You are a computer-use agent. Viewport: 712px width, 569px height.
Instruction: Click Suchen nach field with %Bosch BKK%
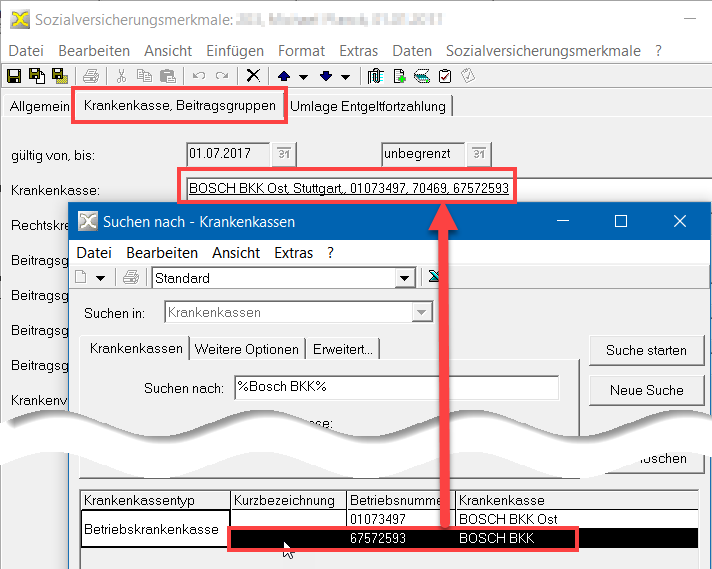396,387
